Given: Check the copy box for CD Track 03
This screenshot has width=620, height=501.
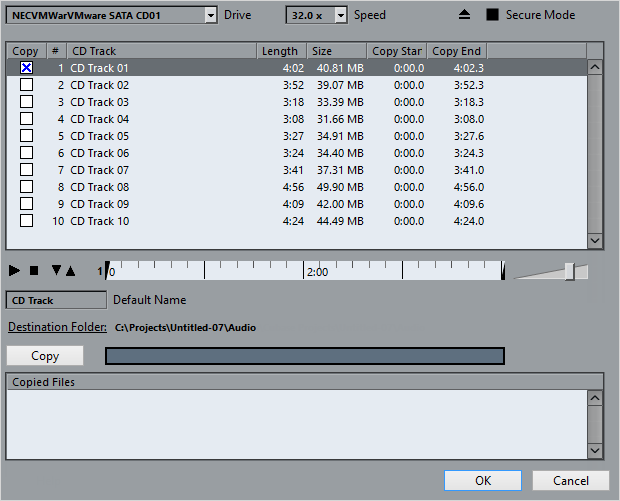Looking at the screenshot, I should pyautogui.click(x=26, y=102).
